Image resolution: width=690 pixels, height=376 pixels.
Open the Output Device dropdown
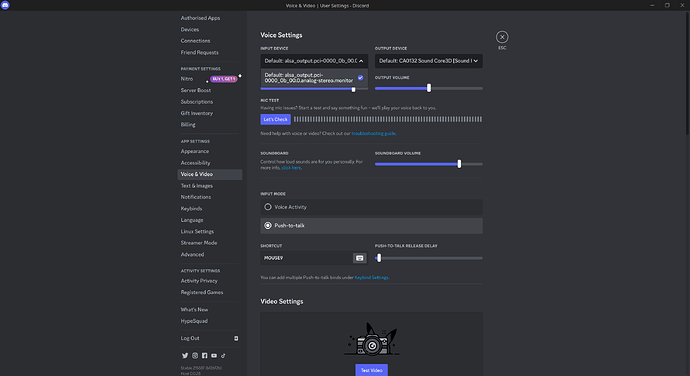tap(429, 61)
